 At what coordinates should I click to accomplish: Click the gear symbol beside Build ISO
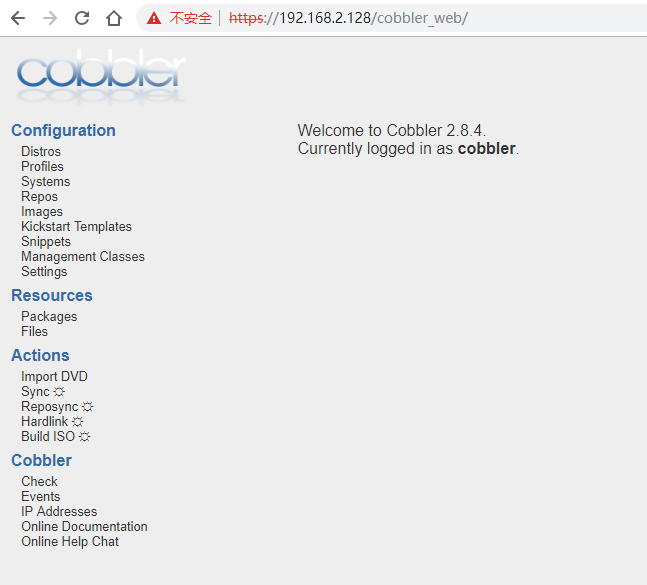click(x=85, y=436)
